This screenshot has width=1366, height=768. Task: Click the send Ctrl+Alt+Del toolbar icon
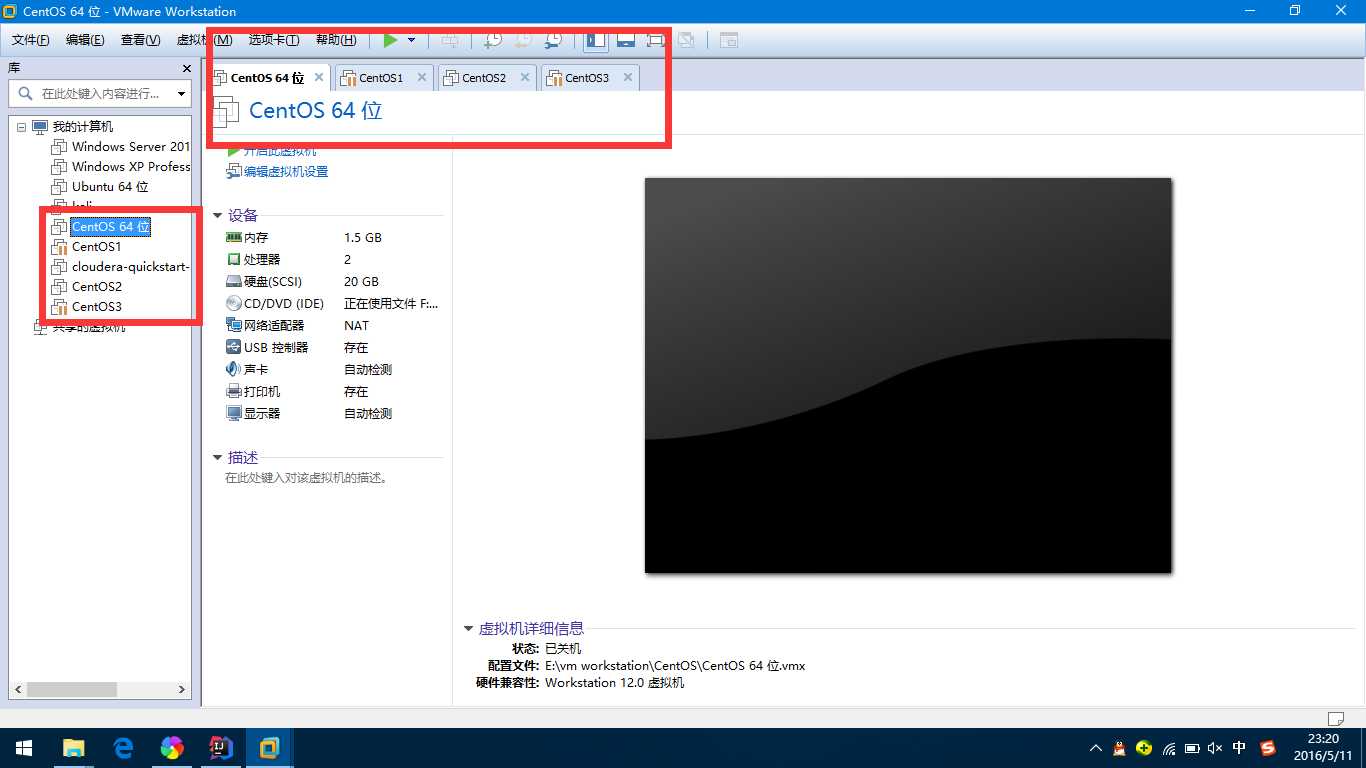pyautogui.click(x=450, y=40)
